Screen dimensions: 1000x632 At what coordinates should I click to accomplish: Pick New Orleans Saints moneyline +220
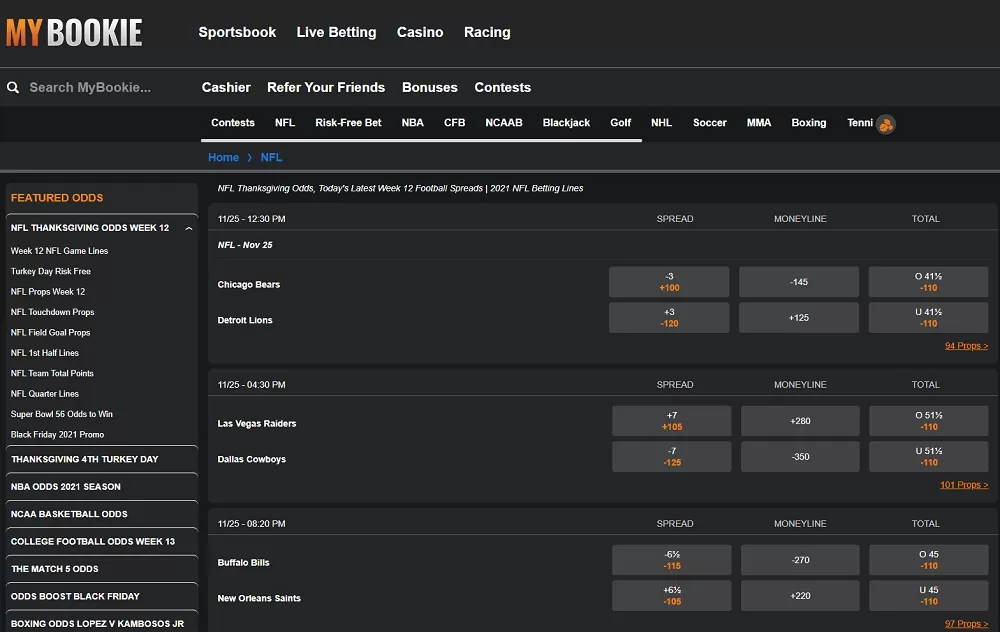click(800, 596)
